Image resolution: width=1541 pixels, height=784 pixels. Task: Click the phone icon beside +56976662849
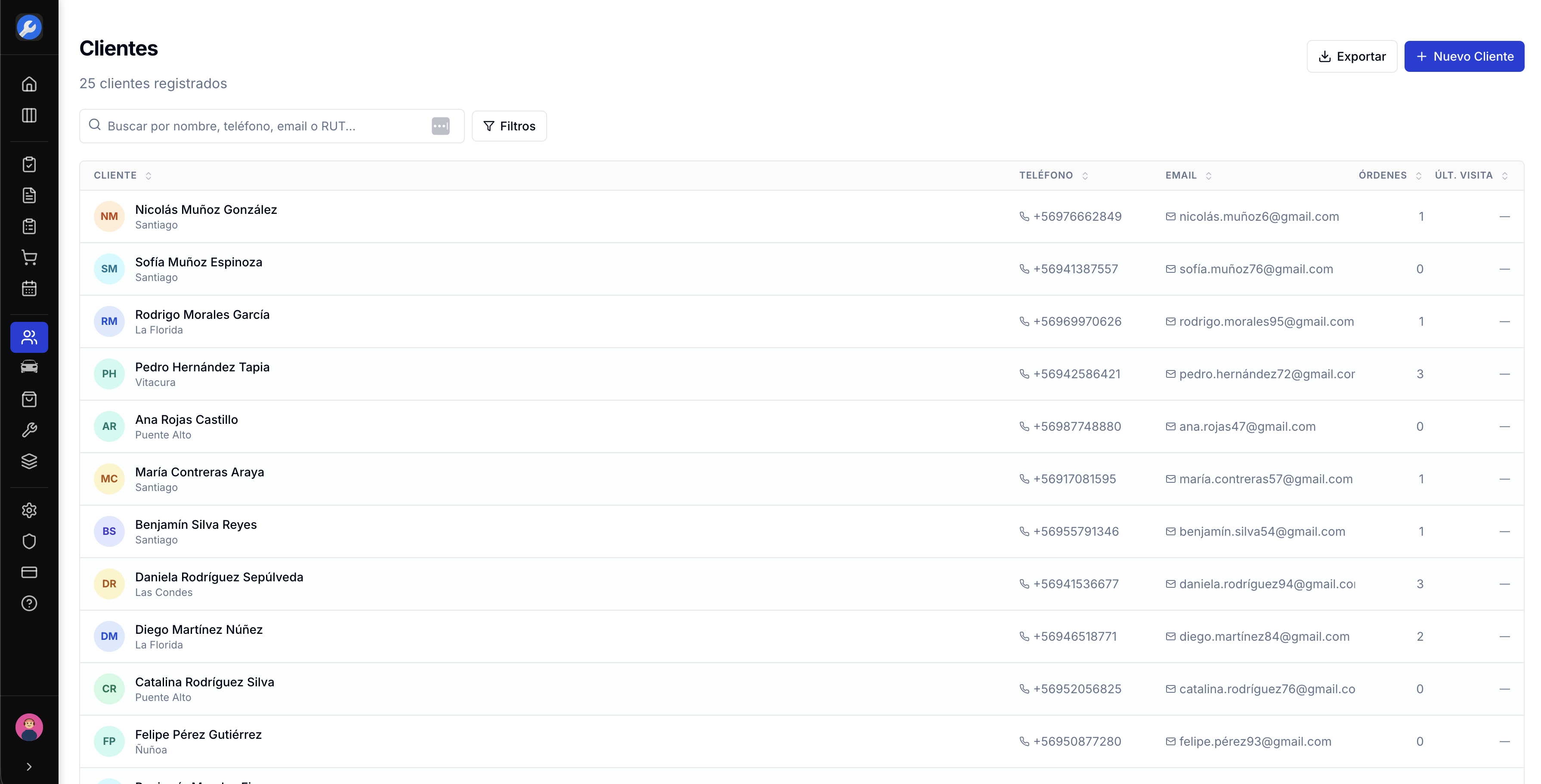click(x=1024, y=216)
